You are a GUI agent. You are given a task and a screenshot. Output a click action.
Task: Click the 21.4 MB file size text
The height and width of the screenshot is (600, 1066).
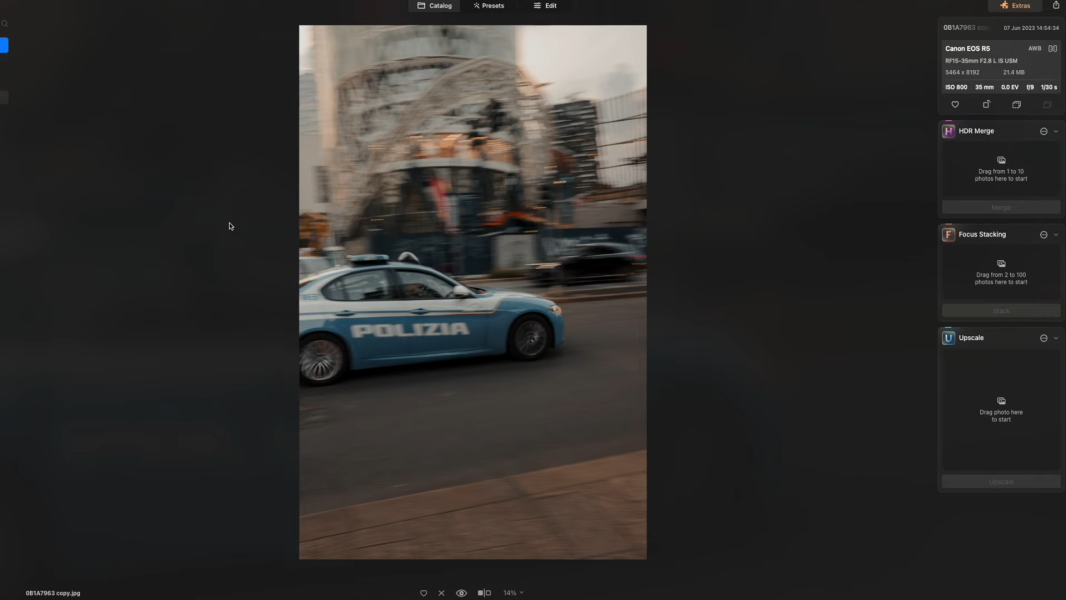[1014, 72]
